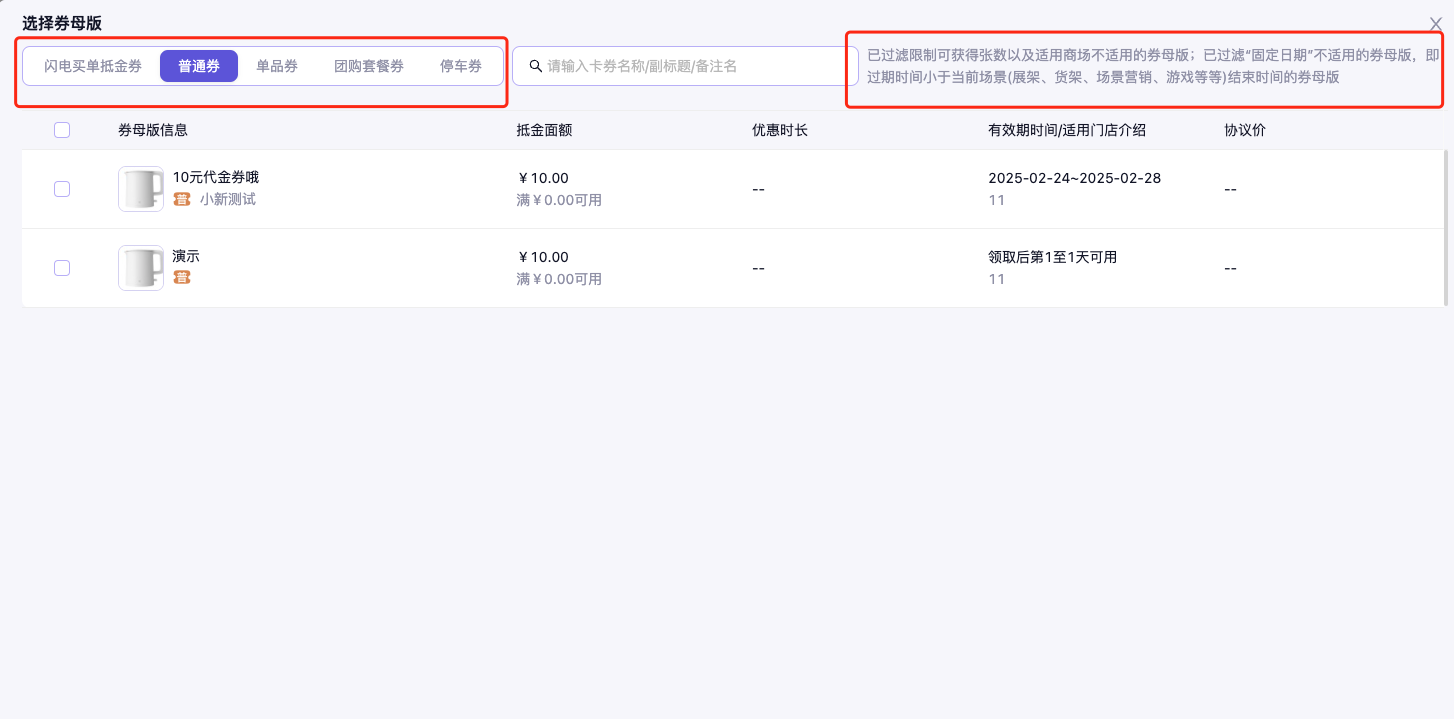The height and width of the screenshot is (719, 1454).
Task: Click the 演示 template name
Action: coord(186,256)
